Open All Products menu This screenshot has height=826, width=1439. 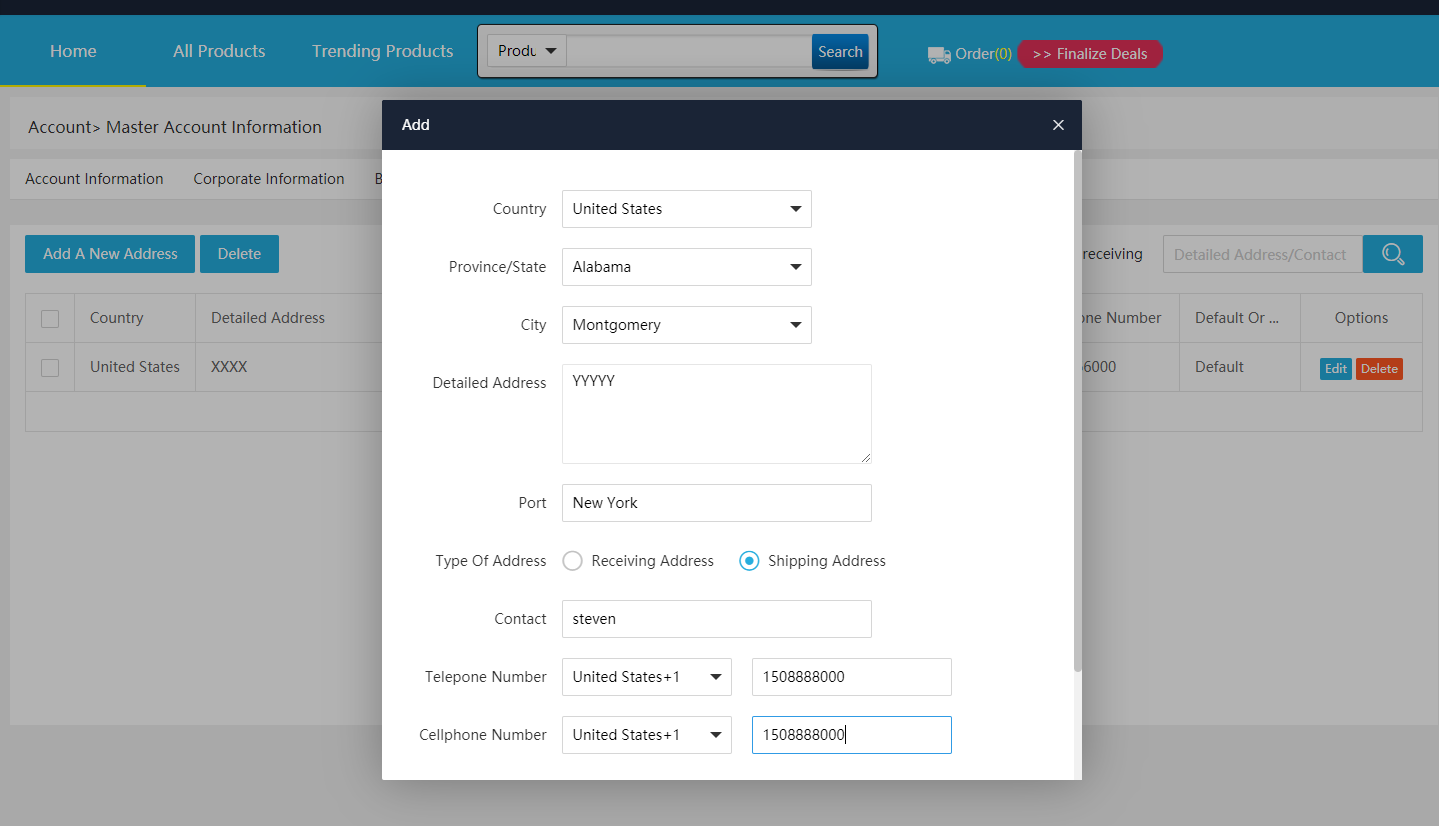[x=219, y=51]
